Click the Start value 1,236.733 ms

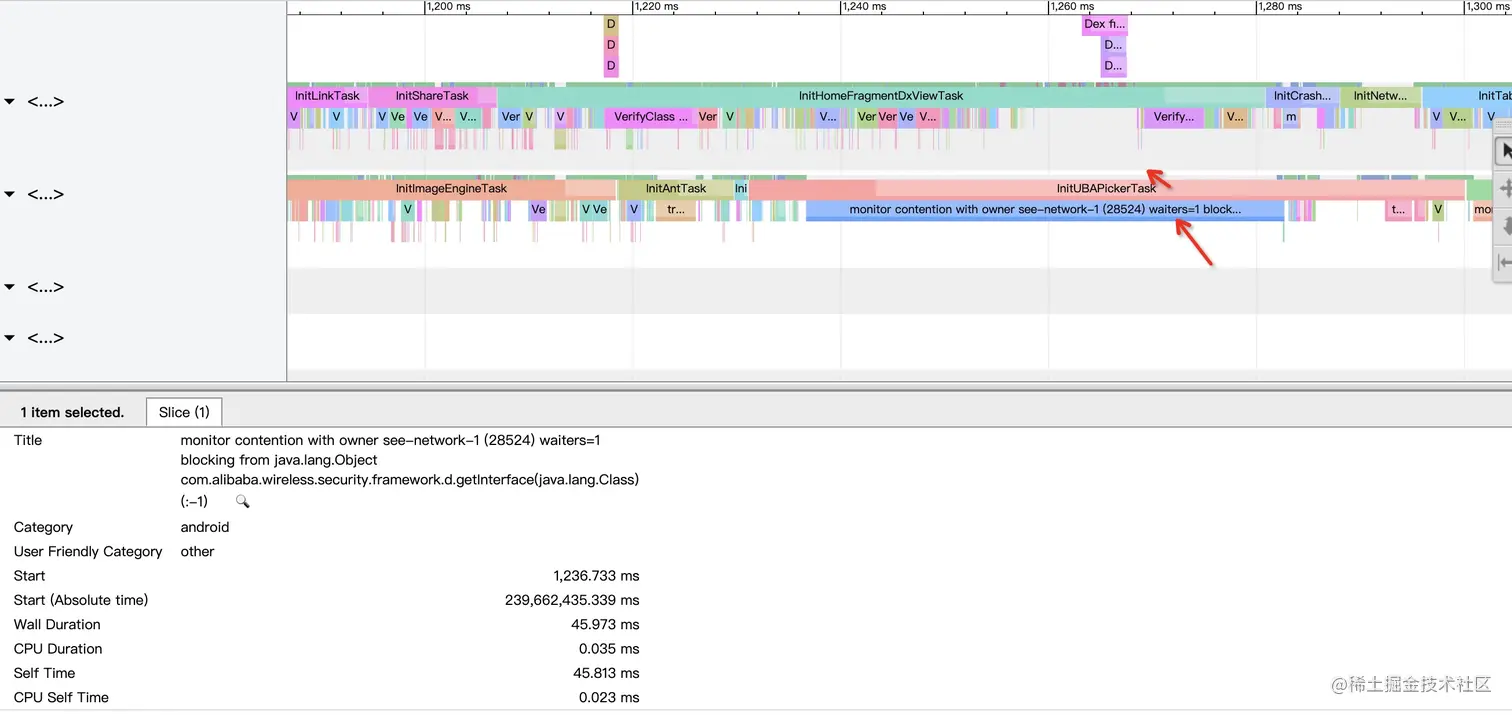596,576
